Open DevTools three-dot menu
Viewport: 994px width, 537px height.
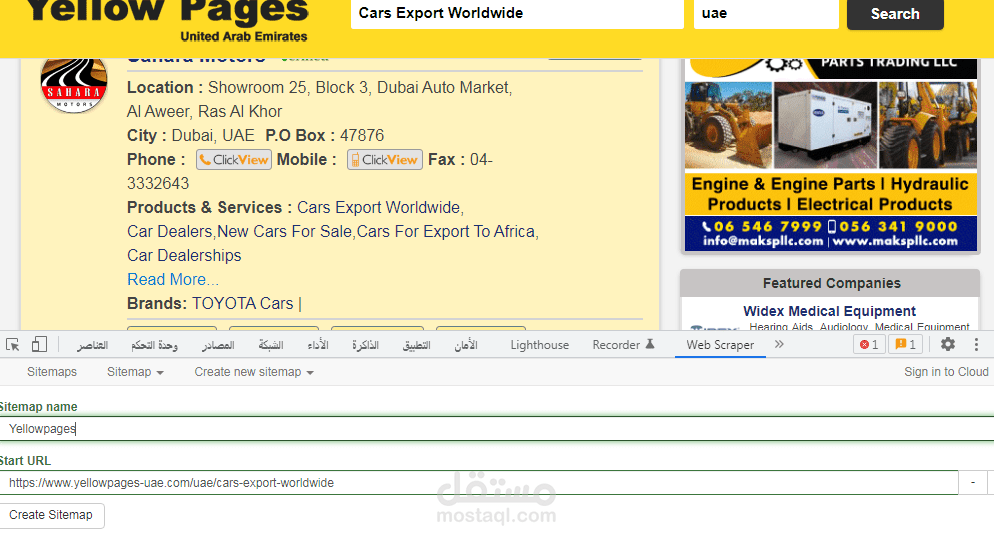click(x=976, y=344)
